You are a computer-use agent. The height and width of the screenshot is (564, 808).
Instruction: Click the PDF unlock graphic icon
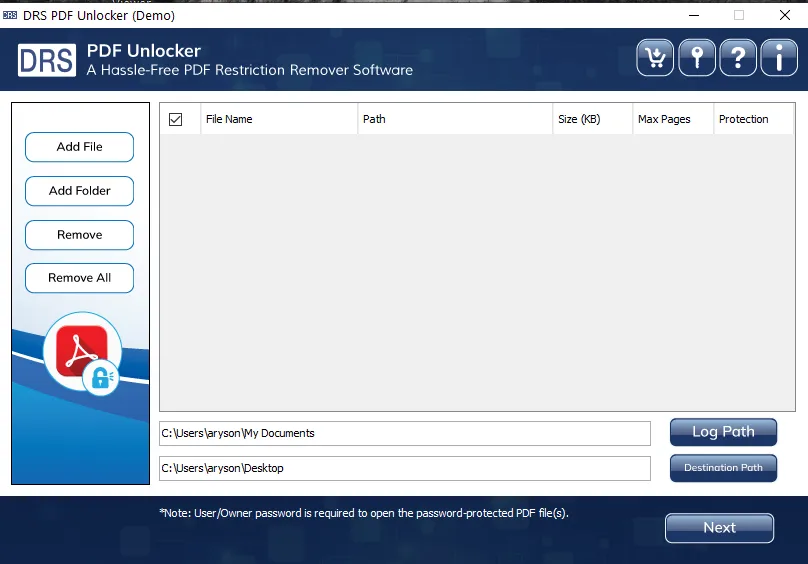tap(82, 353)
